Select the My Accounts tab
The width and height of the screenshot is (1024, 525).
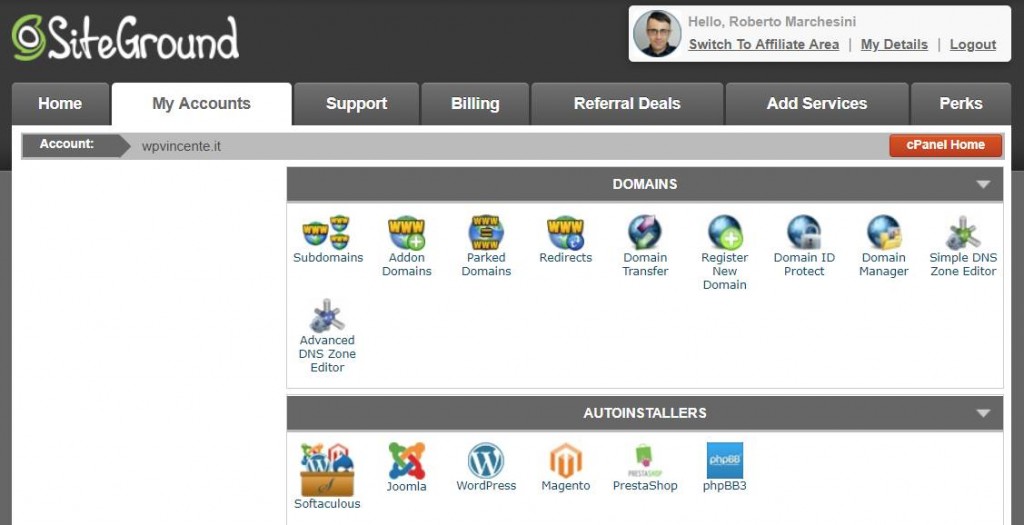coord(201,104)
